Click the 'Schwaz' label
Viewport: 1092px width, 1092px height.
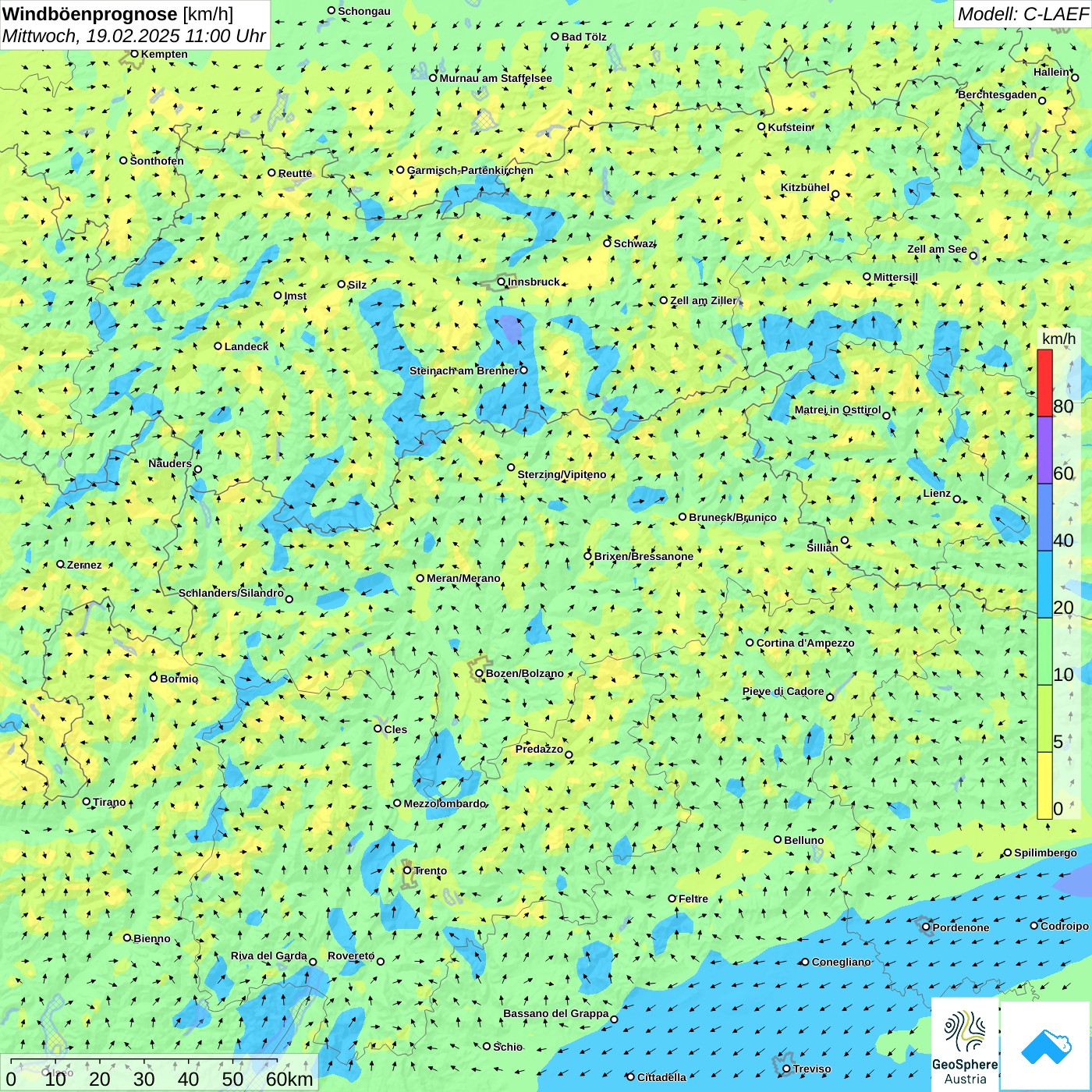(x=633, y=243)
